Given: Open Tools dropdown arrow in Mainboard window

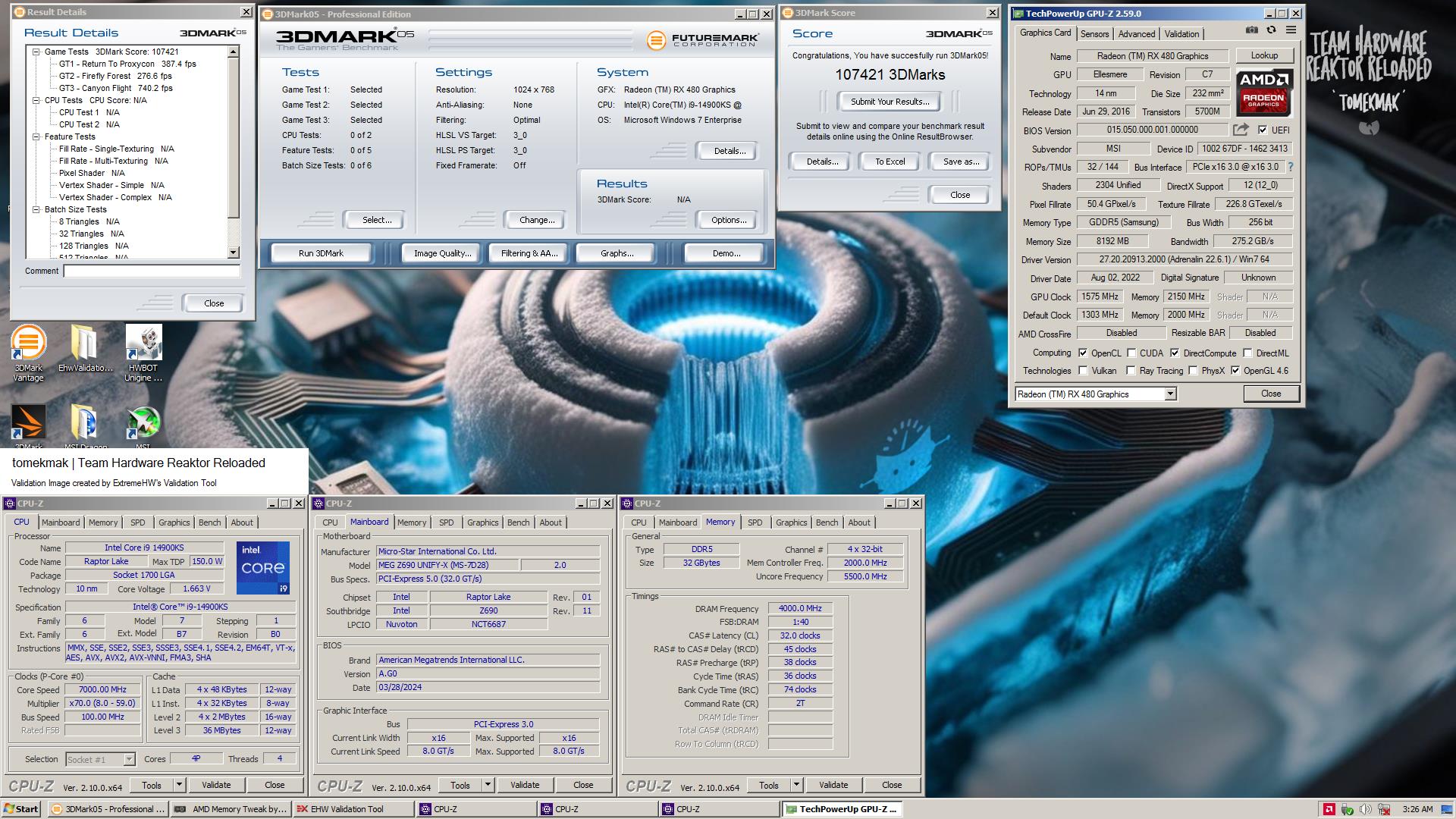Looking at the screenshot, I should pyautogui.click(x=488, y=785).
